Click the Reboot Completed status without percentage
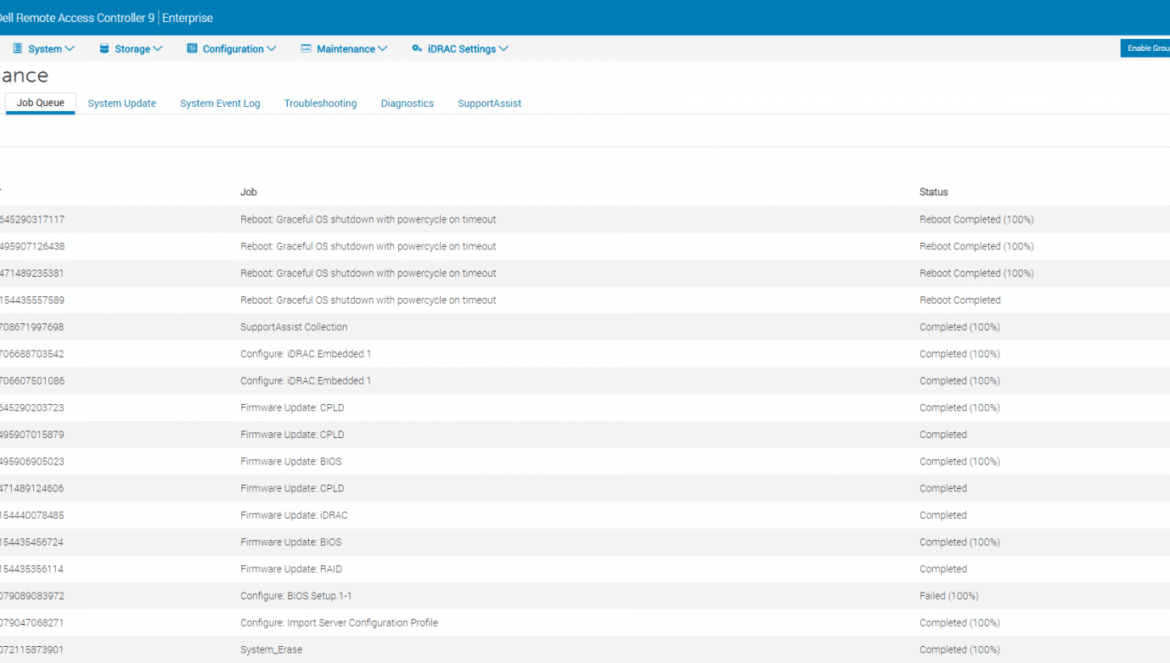The height and width of the screenshot is (663, 1170). pos(960,300)
